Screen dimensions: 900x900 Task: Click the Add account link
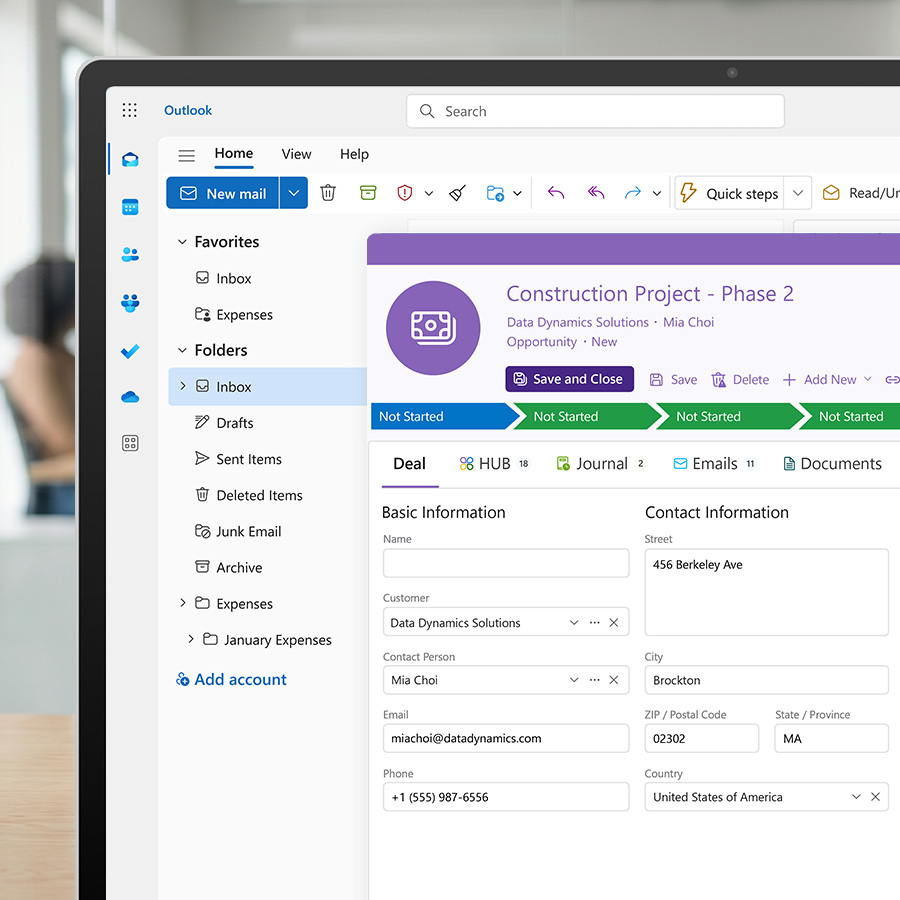(231, 680)
